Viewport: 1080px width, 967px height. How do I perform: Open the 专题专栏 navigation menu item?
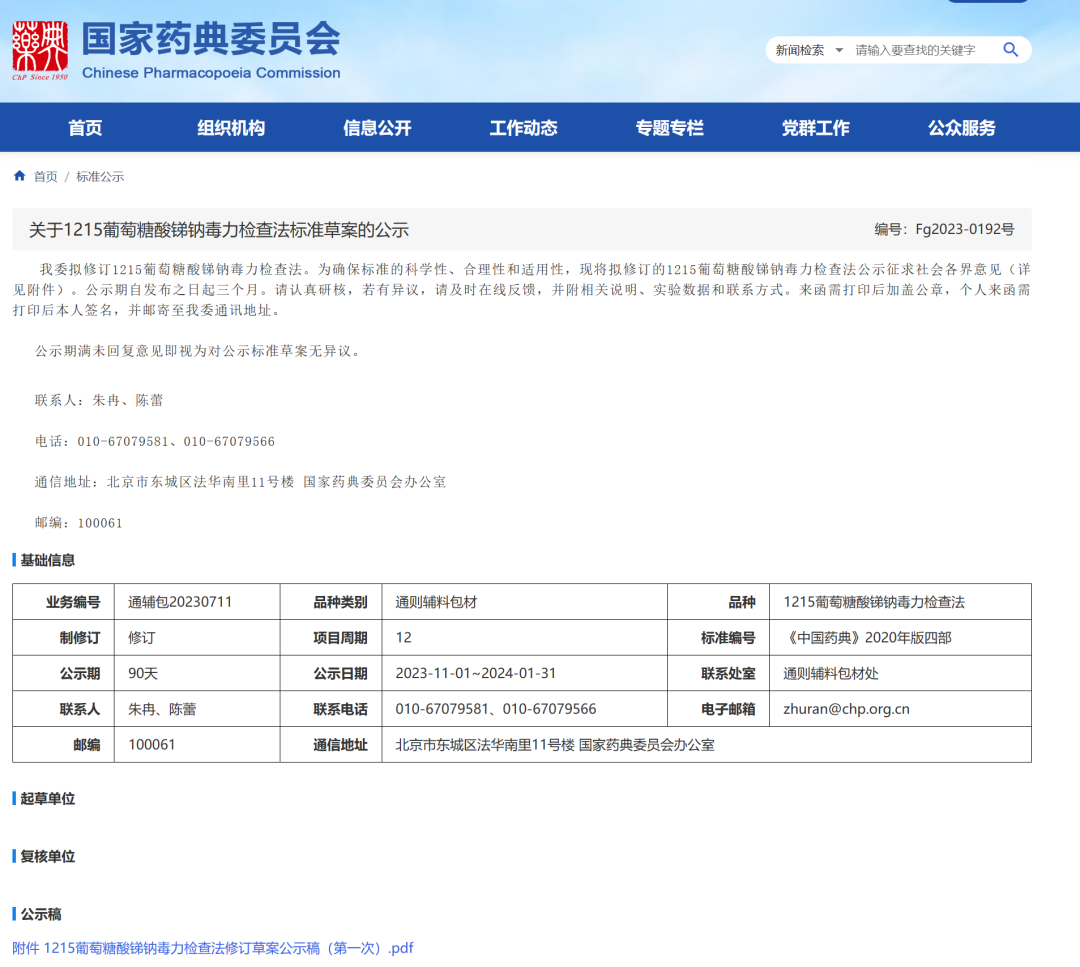pos(669,127)
